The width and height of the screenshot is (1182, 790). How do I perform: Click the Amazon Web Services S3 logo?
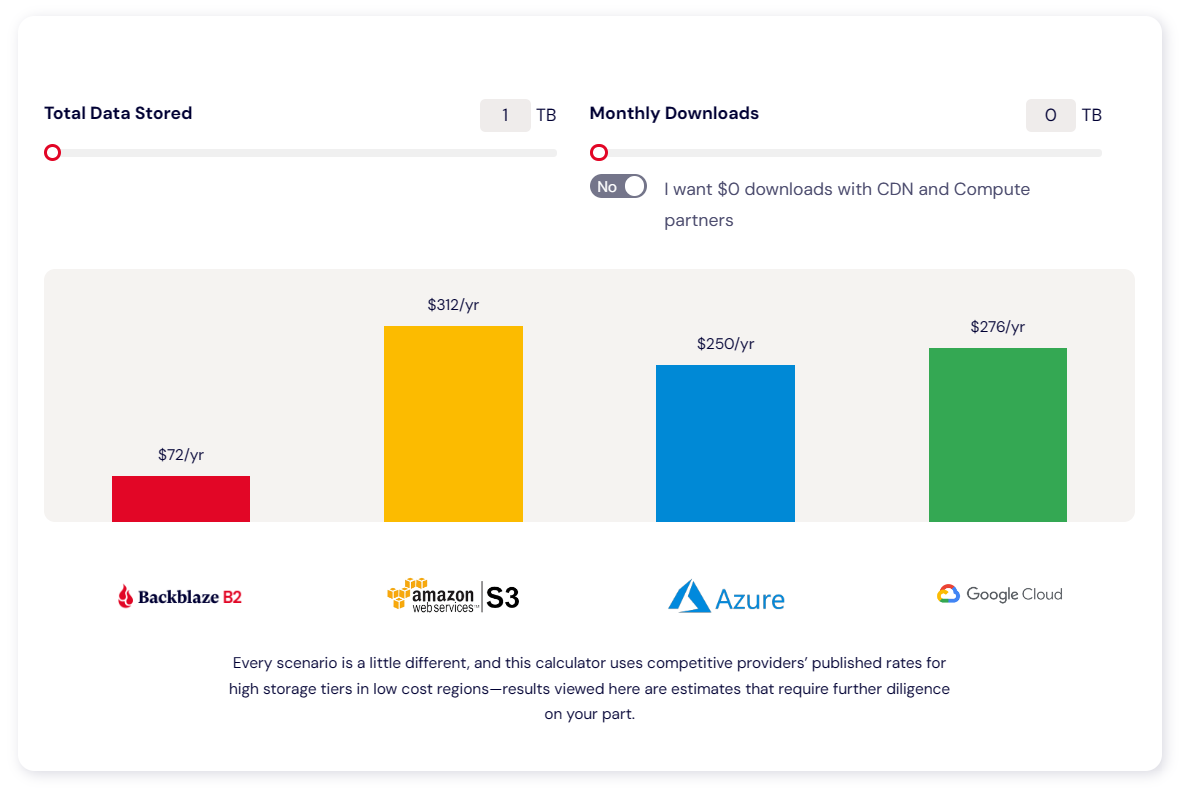(453, 596)
